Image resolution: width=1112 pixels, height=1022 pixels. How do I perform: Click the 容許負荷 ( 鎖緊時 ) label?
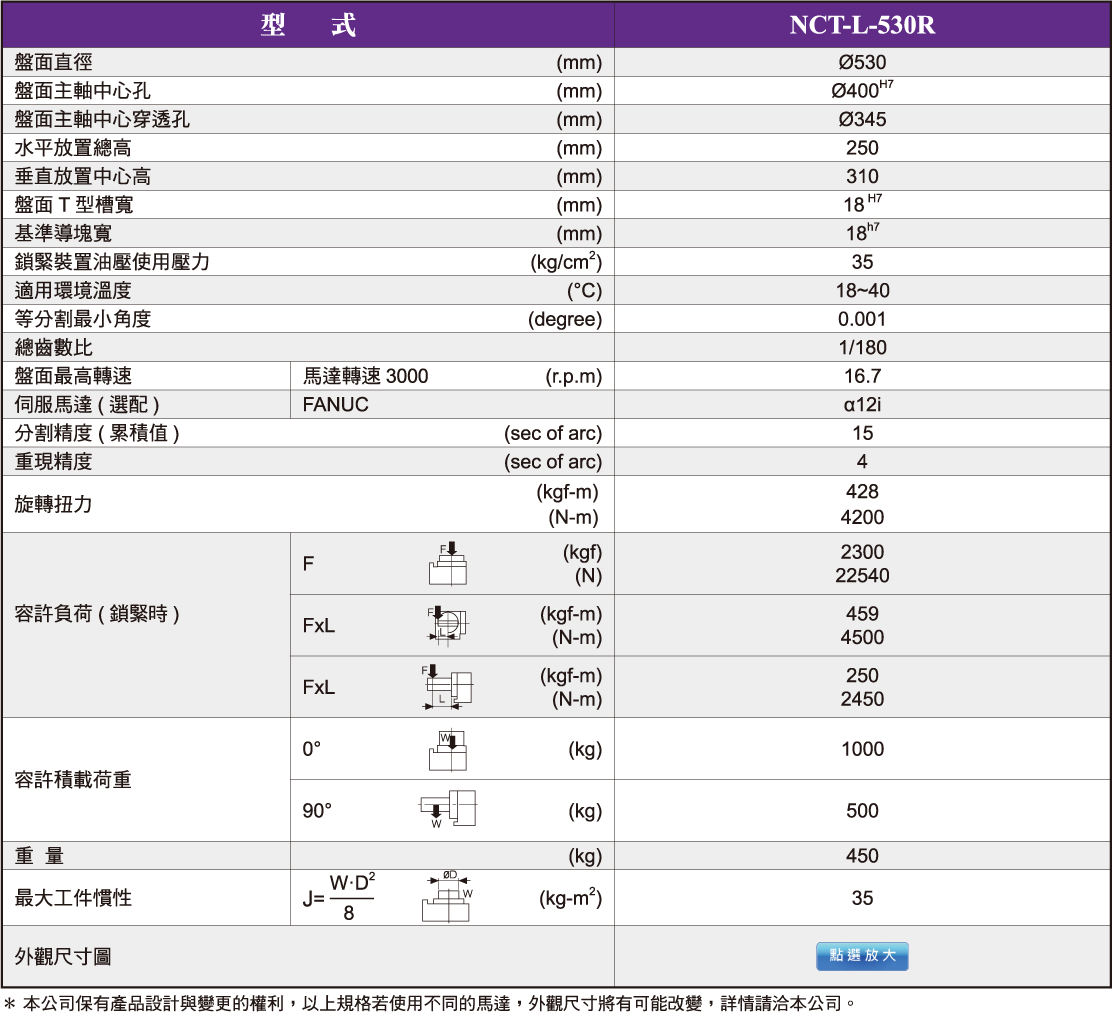point(97,613)
